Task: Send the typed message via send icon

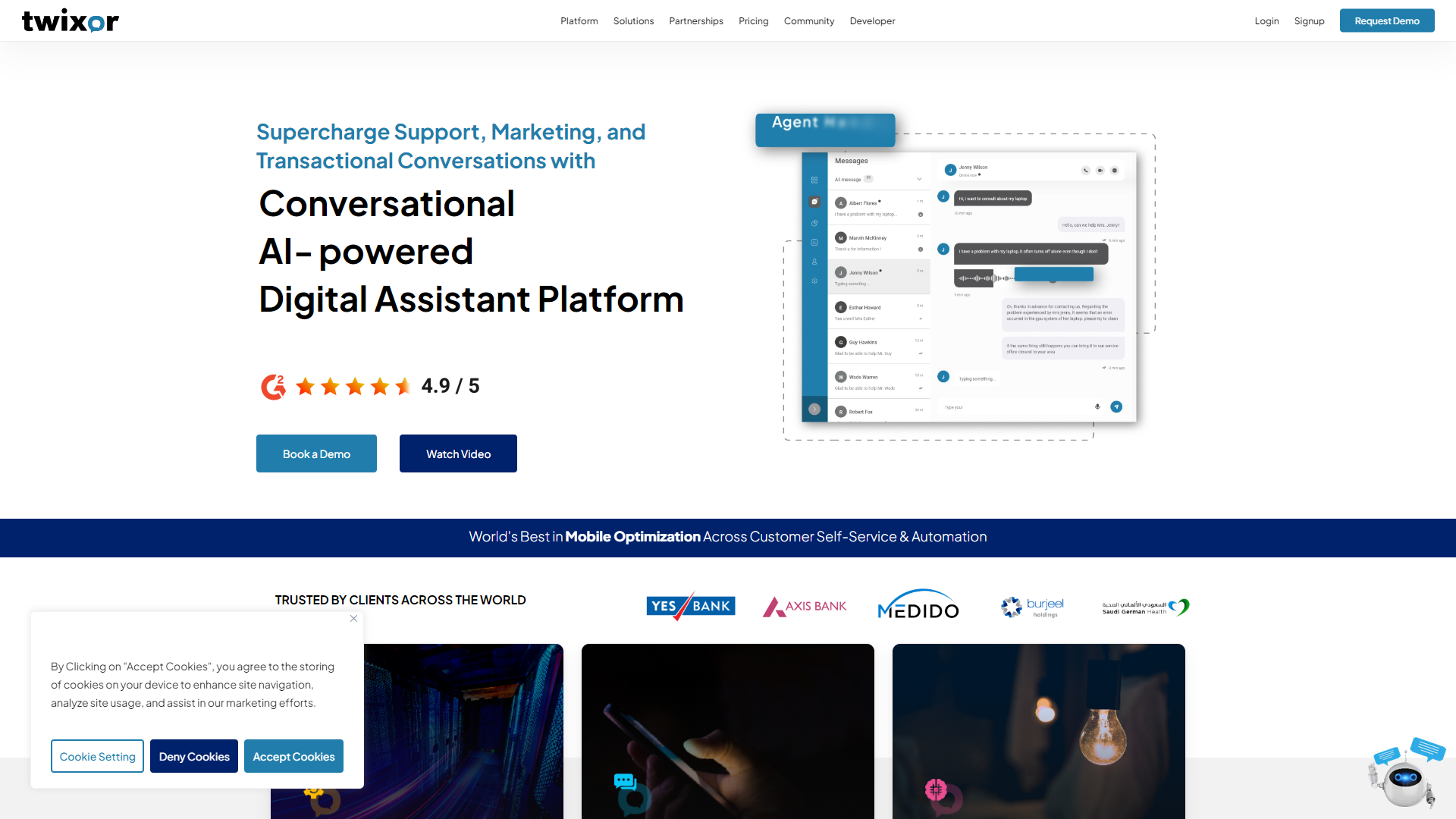Action: [x=1116, y=406]
